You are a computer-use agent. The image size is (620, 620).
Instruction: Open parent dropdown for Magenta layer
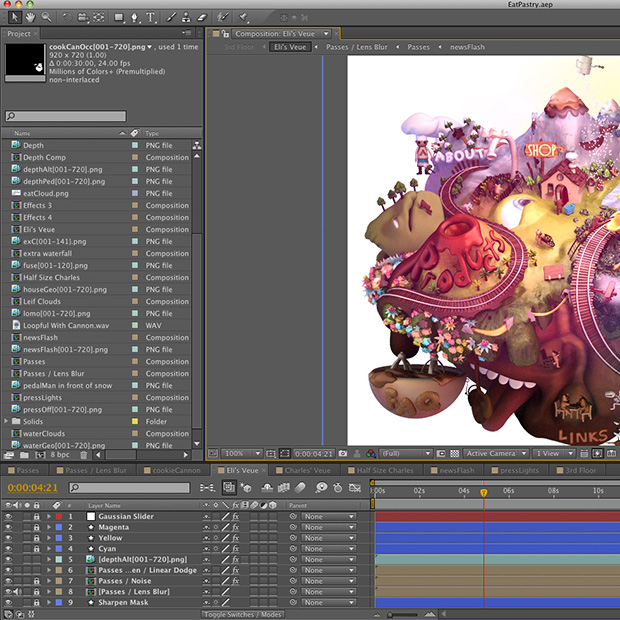(x=329, y=527)
